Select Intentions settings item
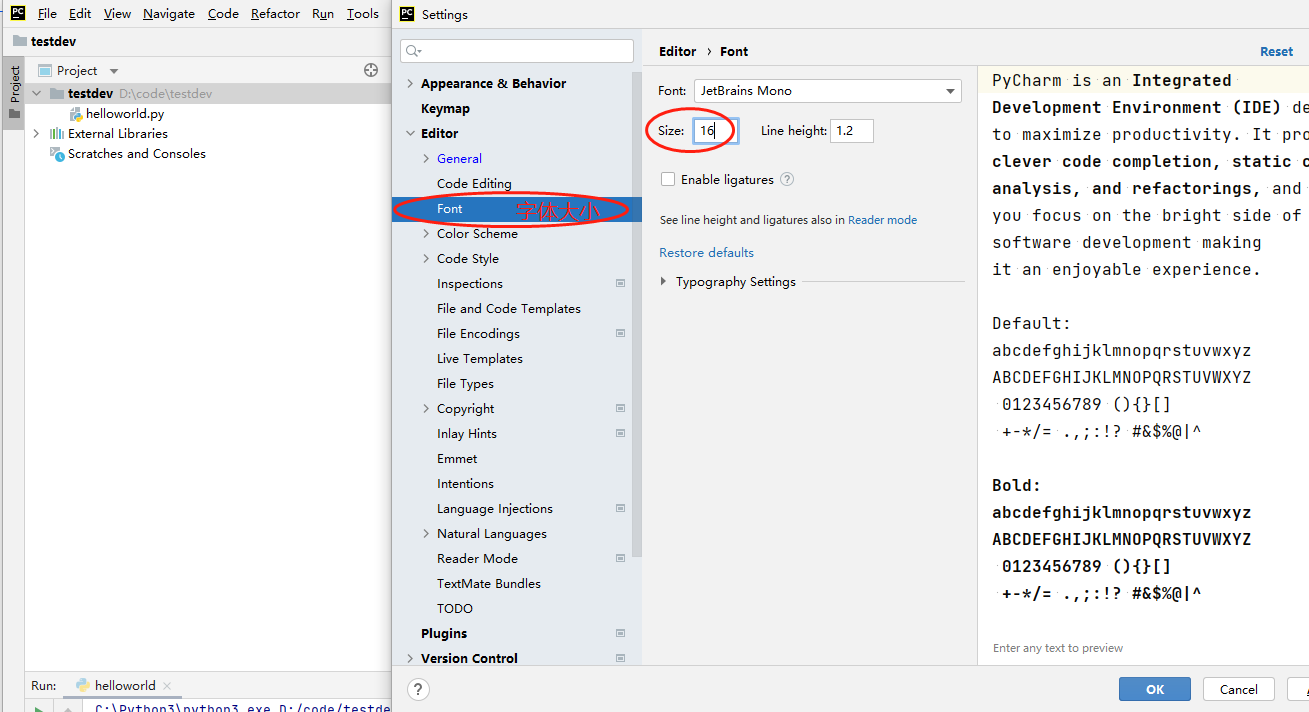Image resolution: width=1309 pixels, height=712 pixels. tap(465, 484)
